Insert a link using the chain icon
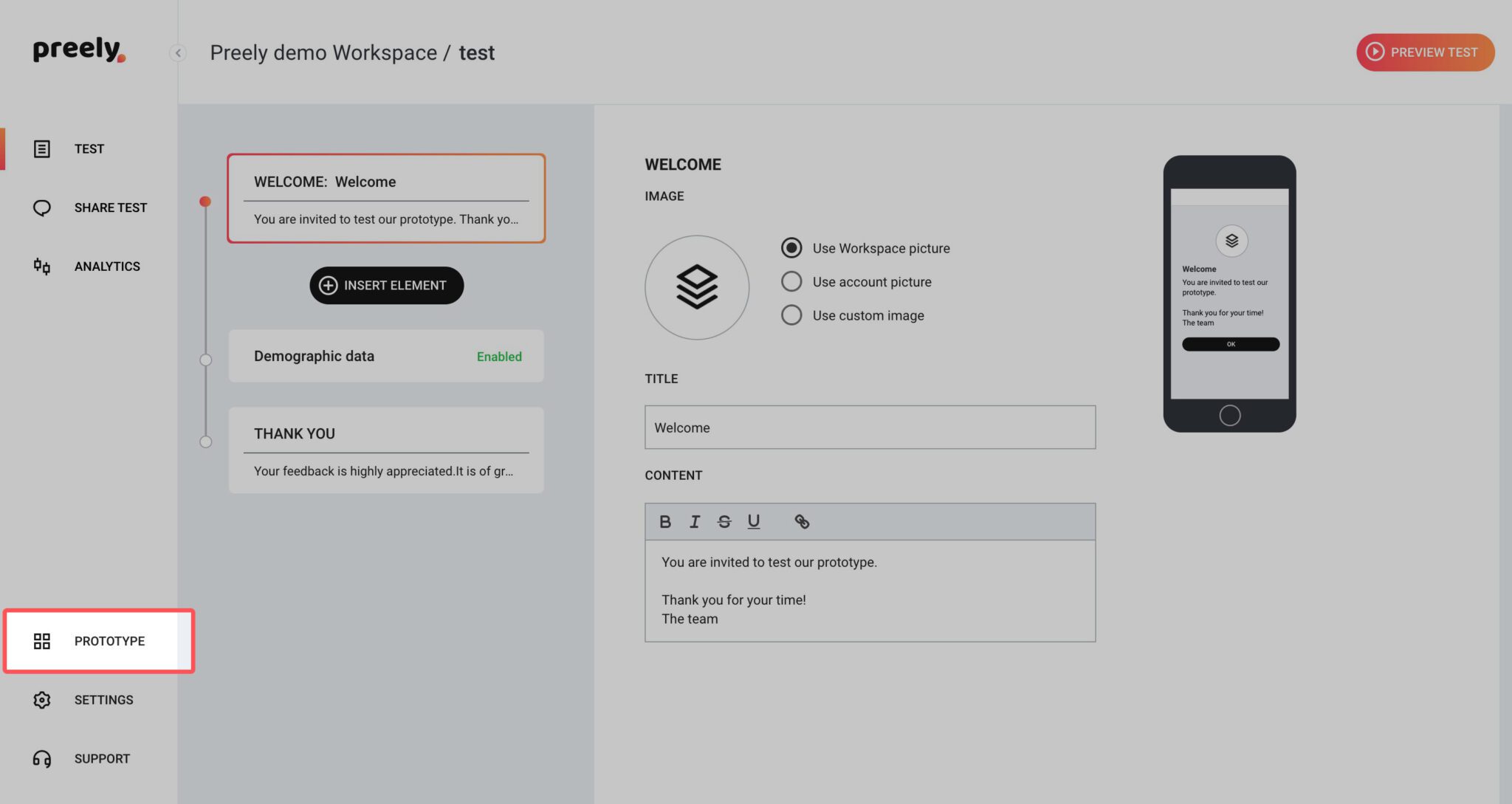 802,521
